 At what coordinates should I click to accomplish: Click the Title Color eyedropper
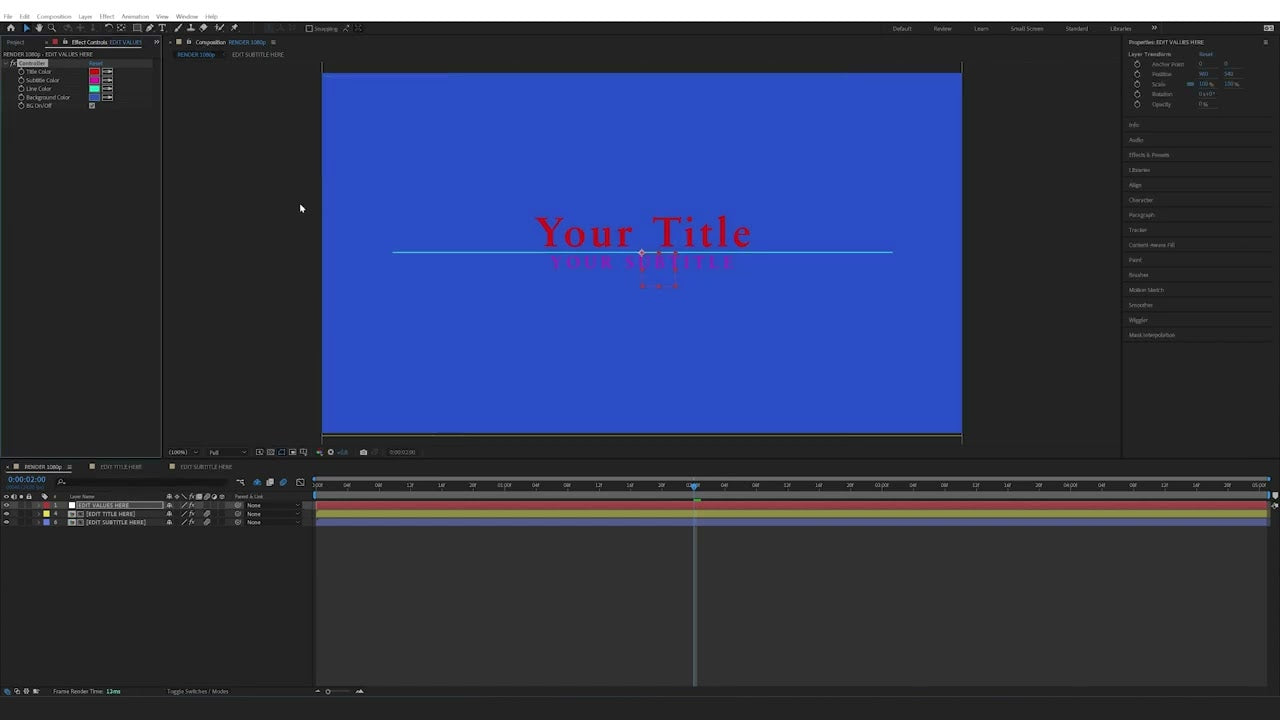[107, 72]
